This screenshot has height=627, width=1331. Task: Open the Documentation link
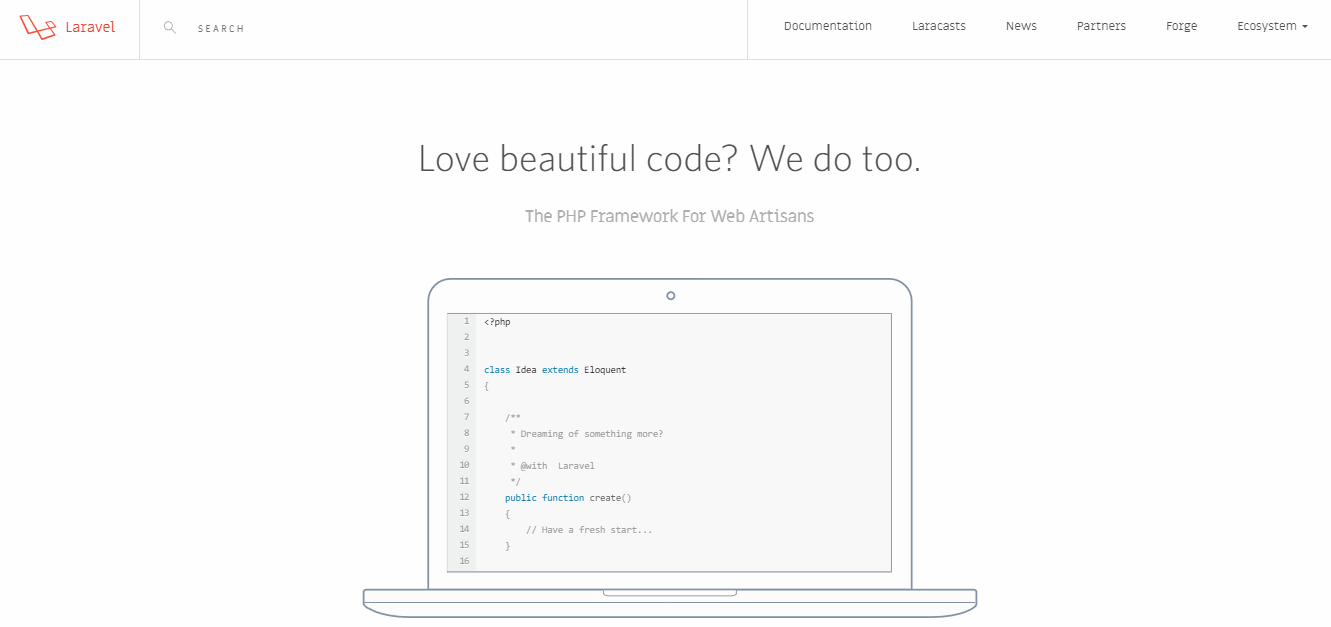point(828,26)
